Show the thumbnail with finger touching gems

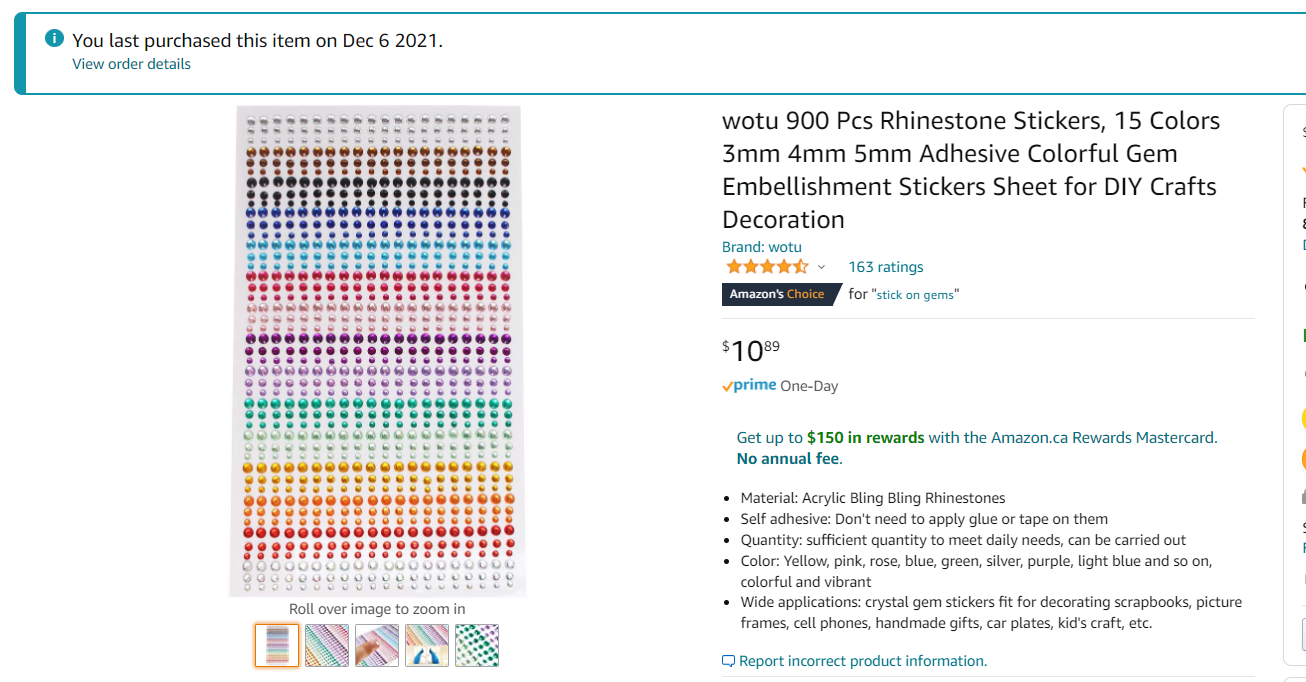tap(377, 645)
